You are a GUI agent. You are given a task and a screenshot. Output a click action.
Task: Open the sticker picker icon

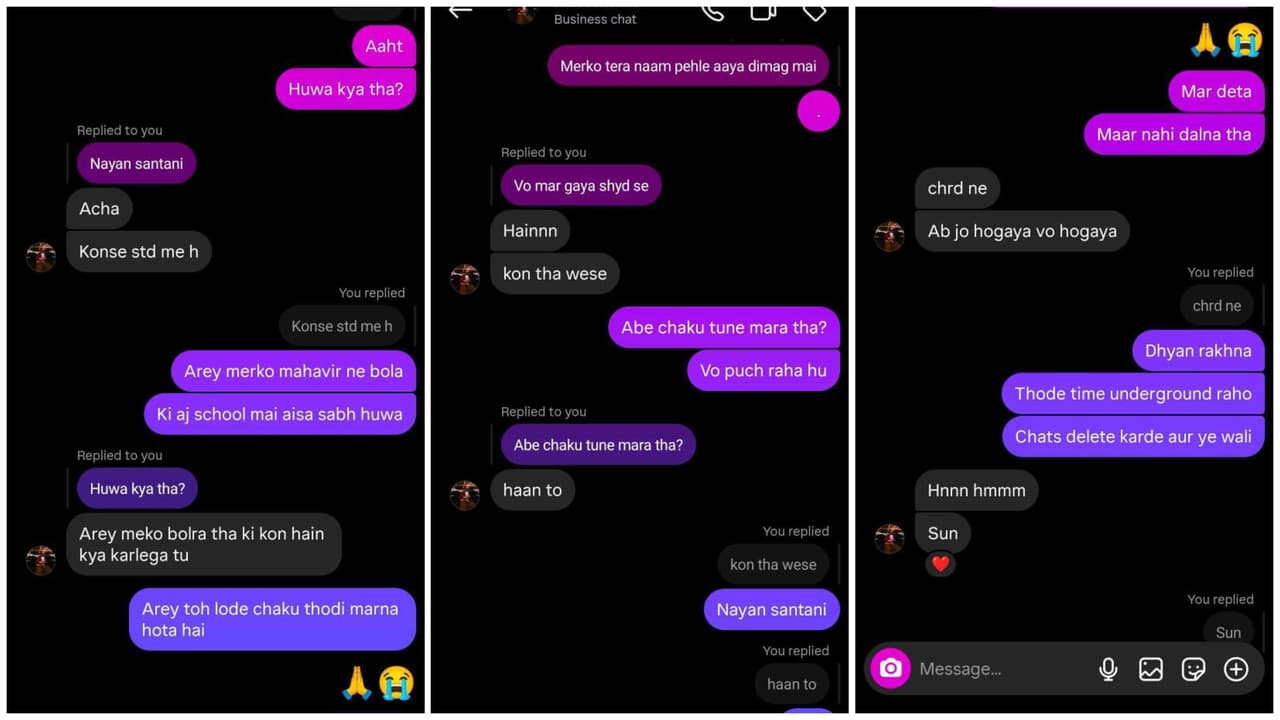pos(1193,669)
